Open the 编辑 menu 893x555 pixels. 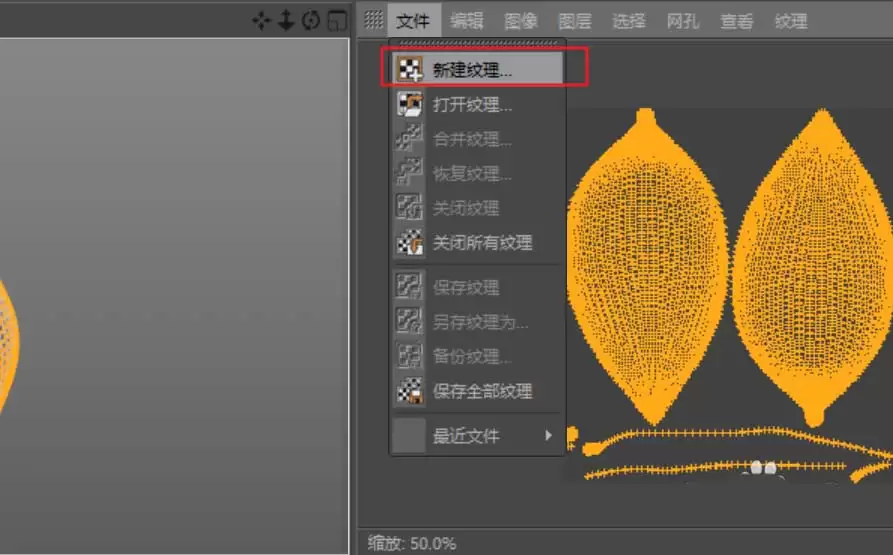pyautogui.click(x=467, y=21)
